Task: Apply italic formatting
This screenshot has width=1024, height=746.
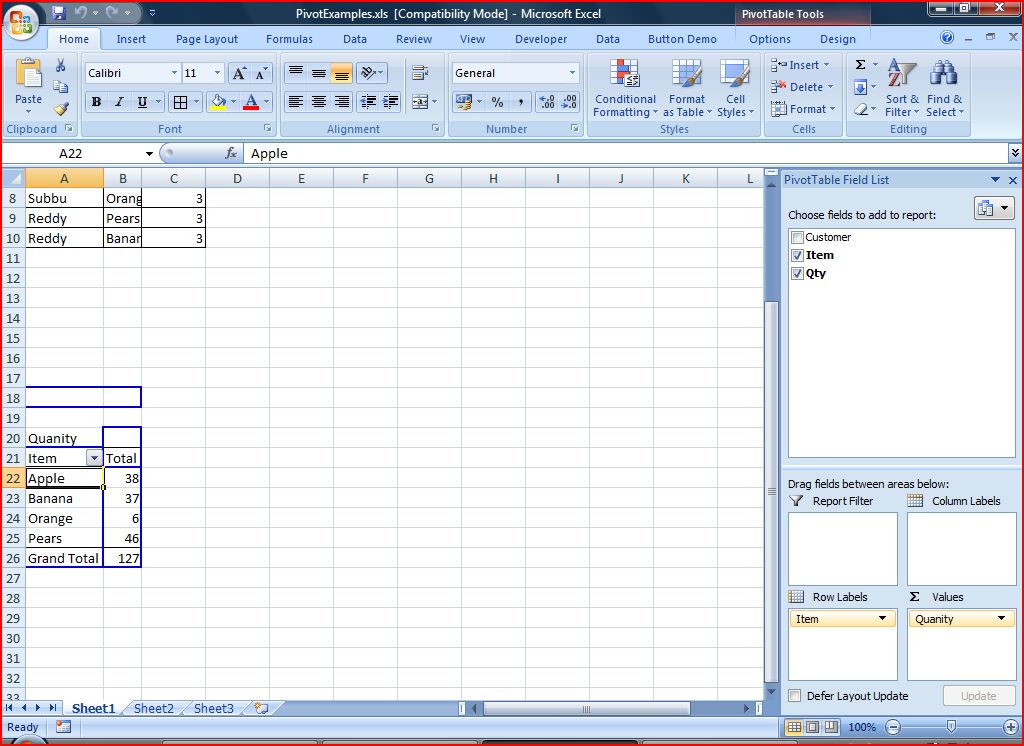Action: (119, 102)
